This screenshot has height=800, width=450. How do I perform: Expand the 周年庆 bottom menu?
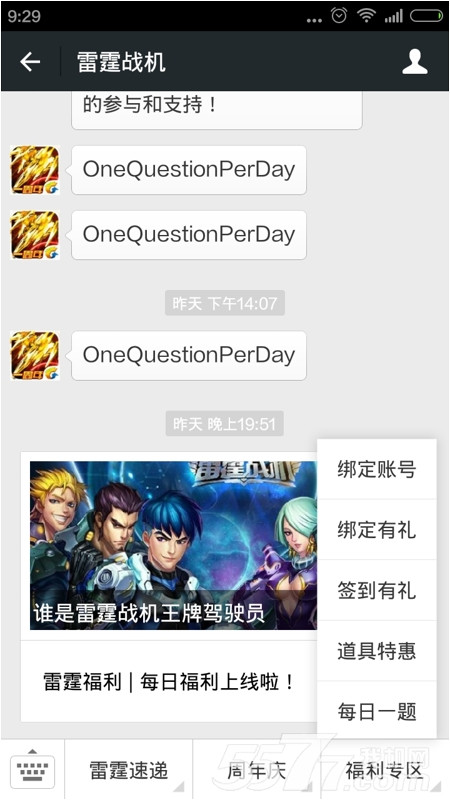pos(257,769)
